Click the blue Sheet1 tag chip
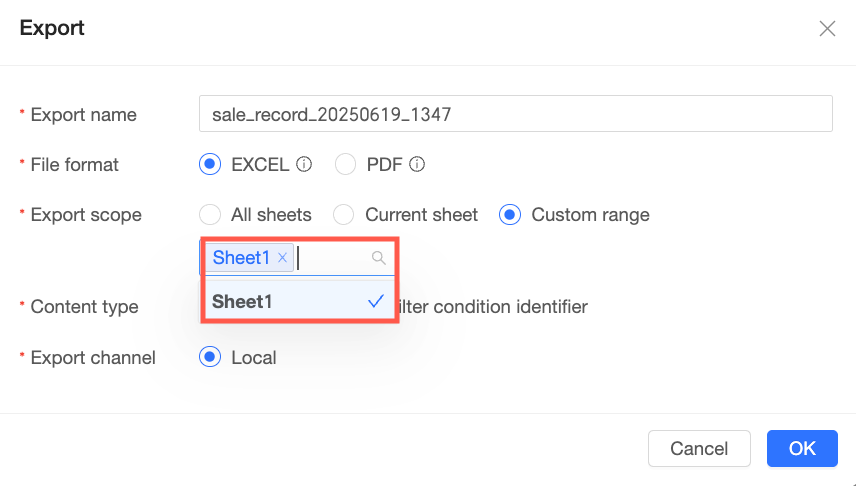Screen dimensions: 856x486 [241, 258]
